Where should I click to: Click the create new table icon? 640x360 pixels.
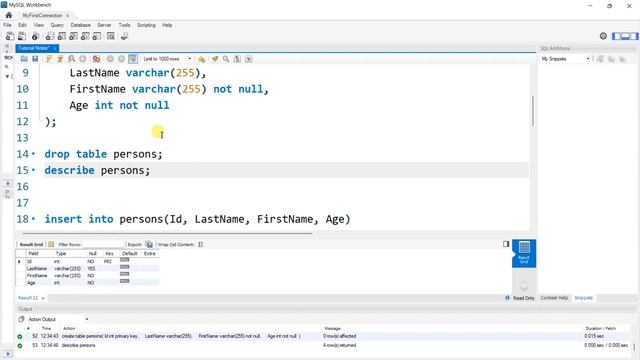coord(62,36)
